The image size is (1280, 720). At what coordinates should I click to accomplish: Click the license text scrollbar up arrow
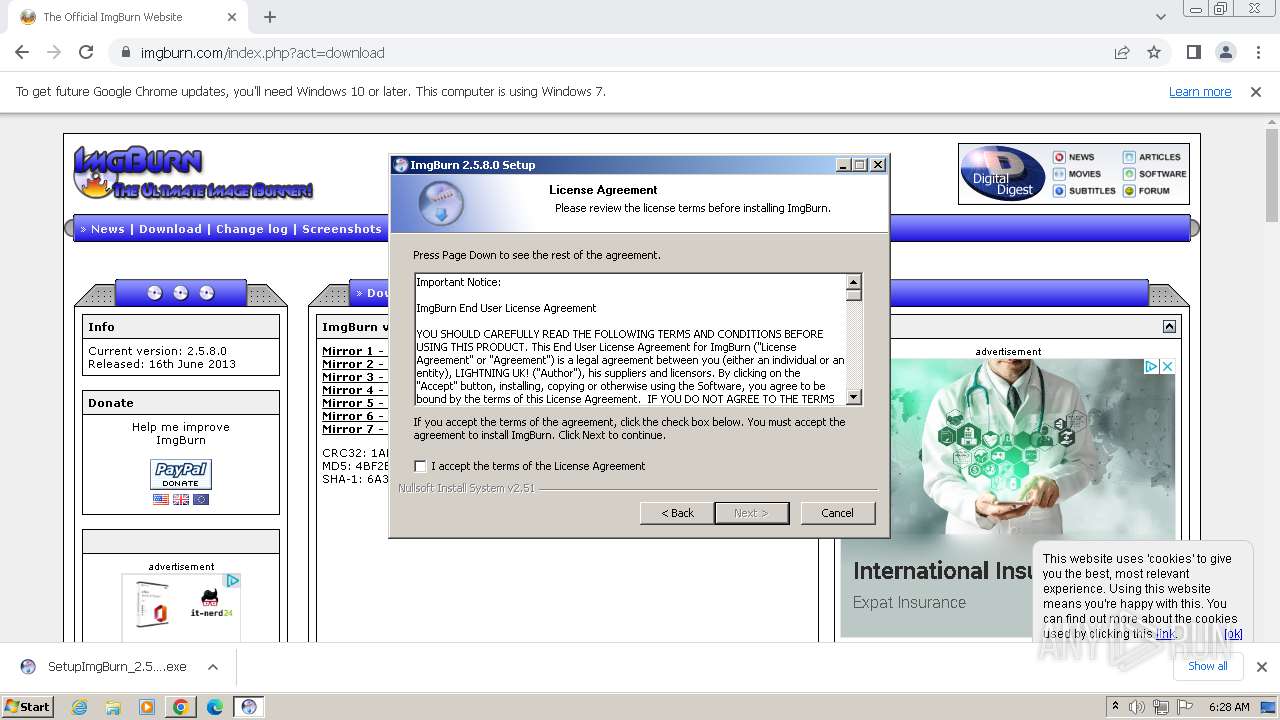click(x=853, y=281)
